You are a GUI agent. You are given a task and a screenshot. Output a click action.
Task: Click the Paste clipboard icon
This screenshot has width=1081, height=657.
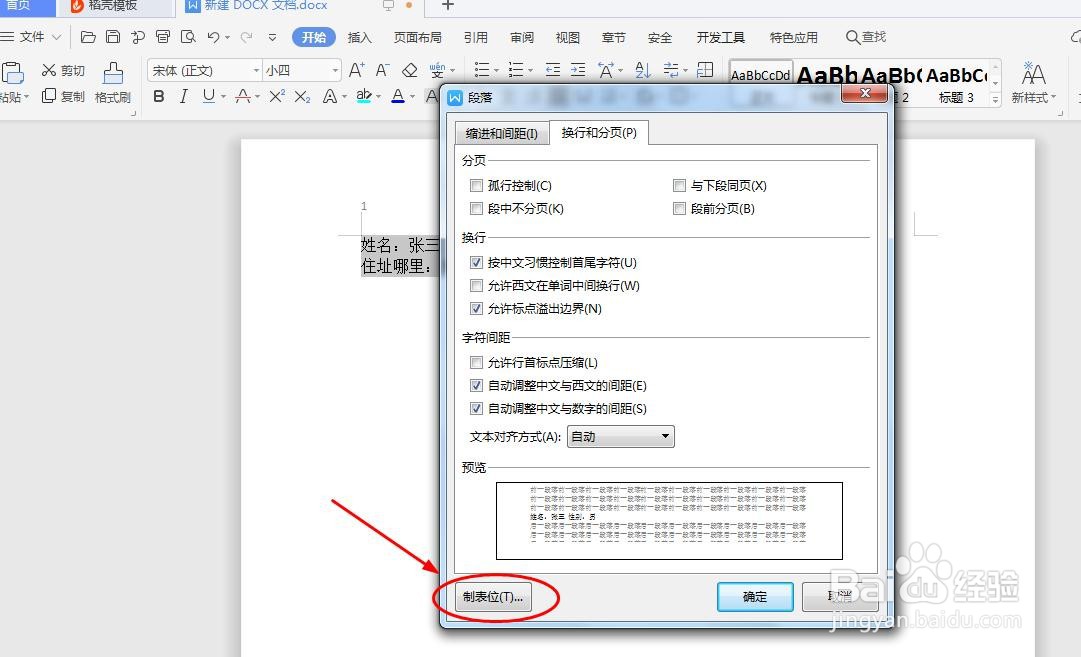[12, 72]
